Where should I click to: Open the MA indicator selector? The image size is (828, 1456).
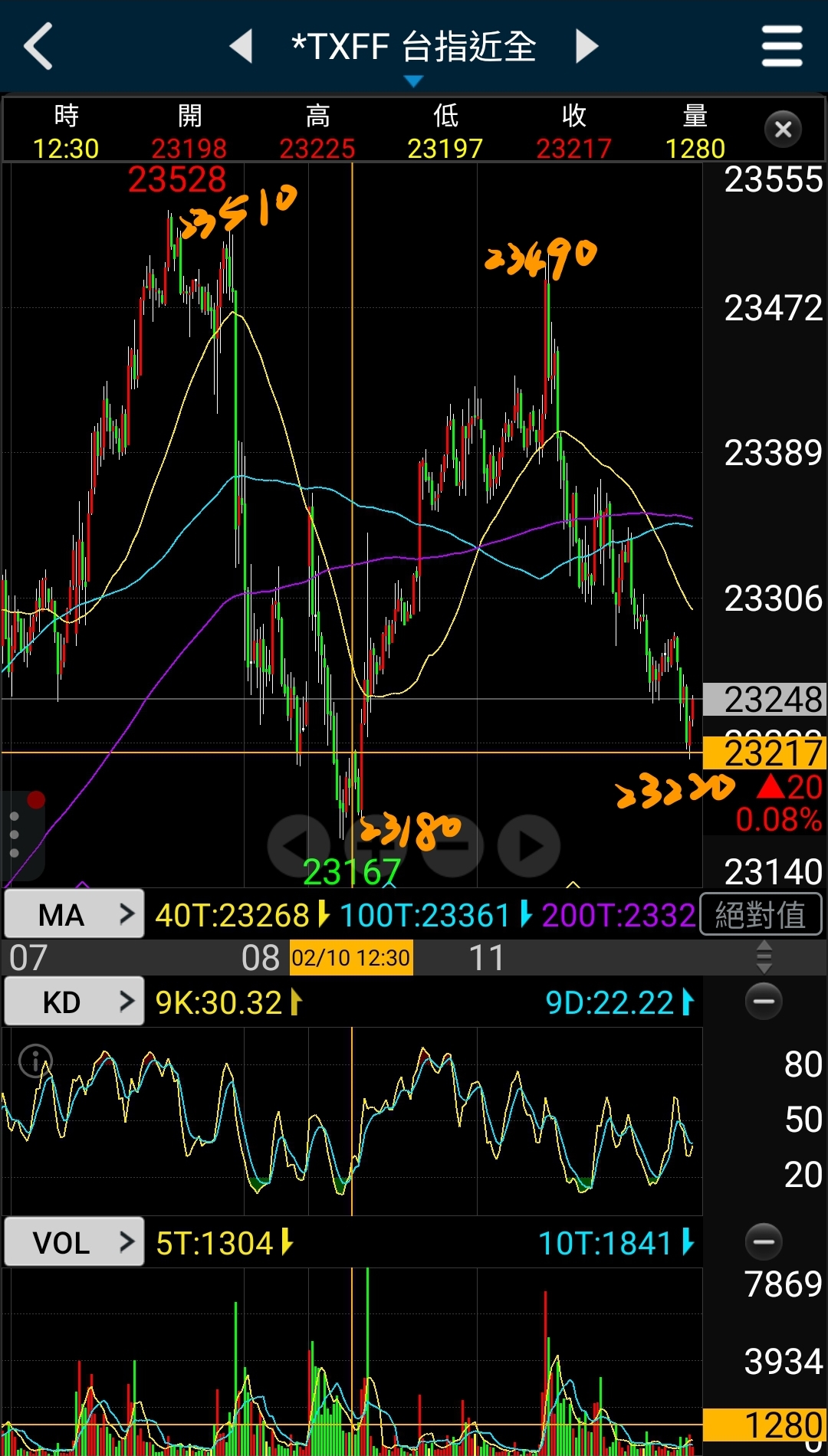[x=74, y=914]
